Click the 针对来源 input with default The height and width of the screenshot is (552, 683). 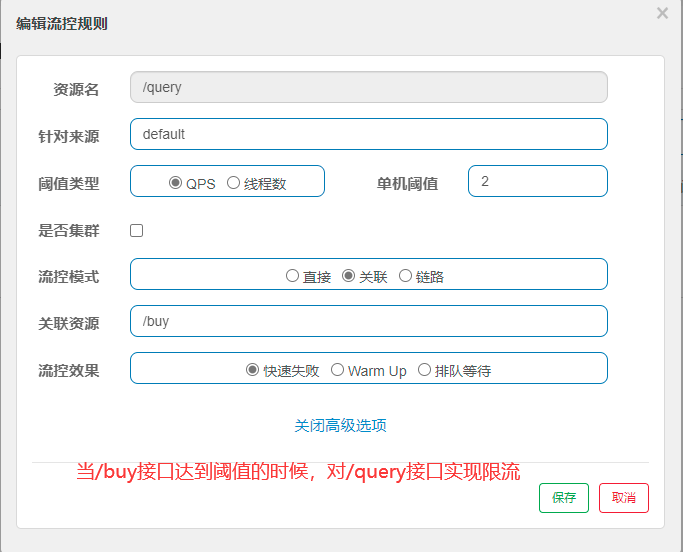click(368, 134)
